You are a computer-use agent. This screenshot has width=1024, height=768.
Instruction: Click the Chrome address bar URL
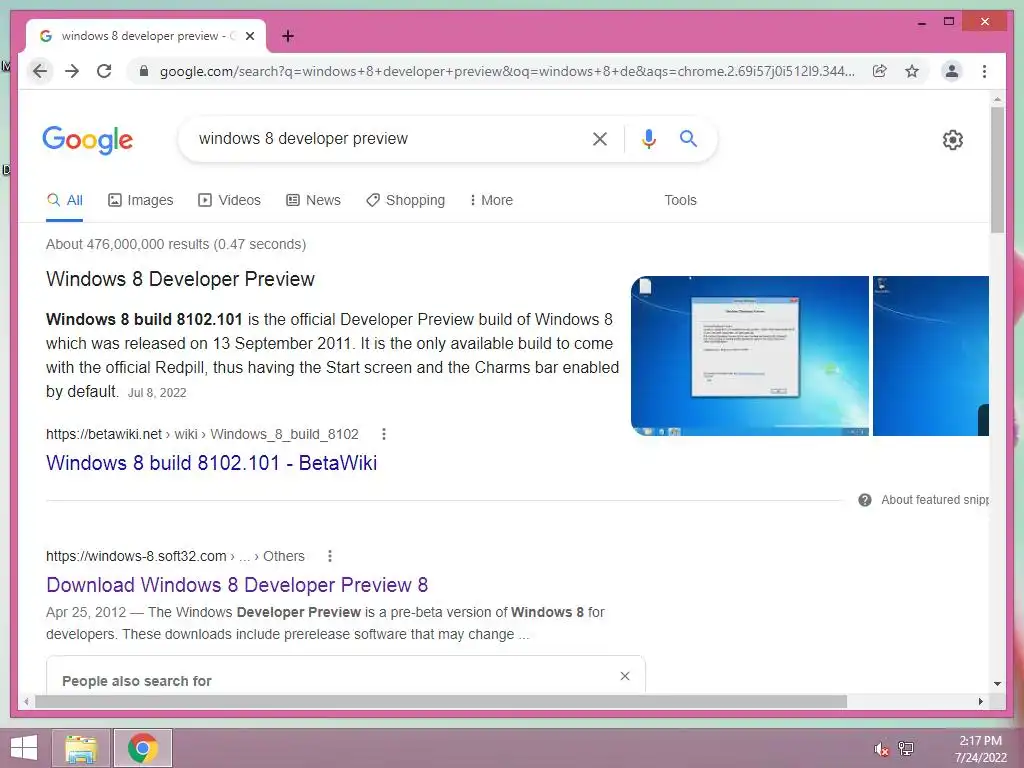507,71
